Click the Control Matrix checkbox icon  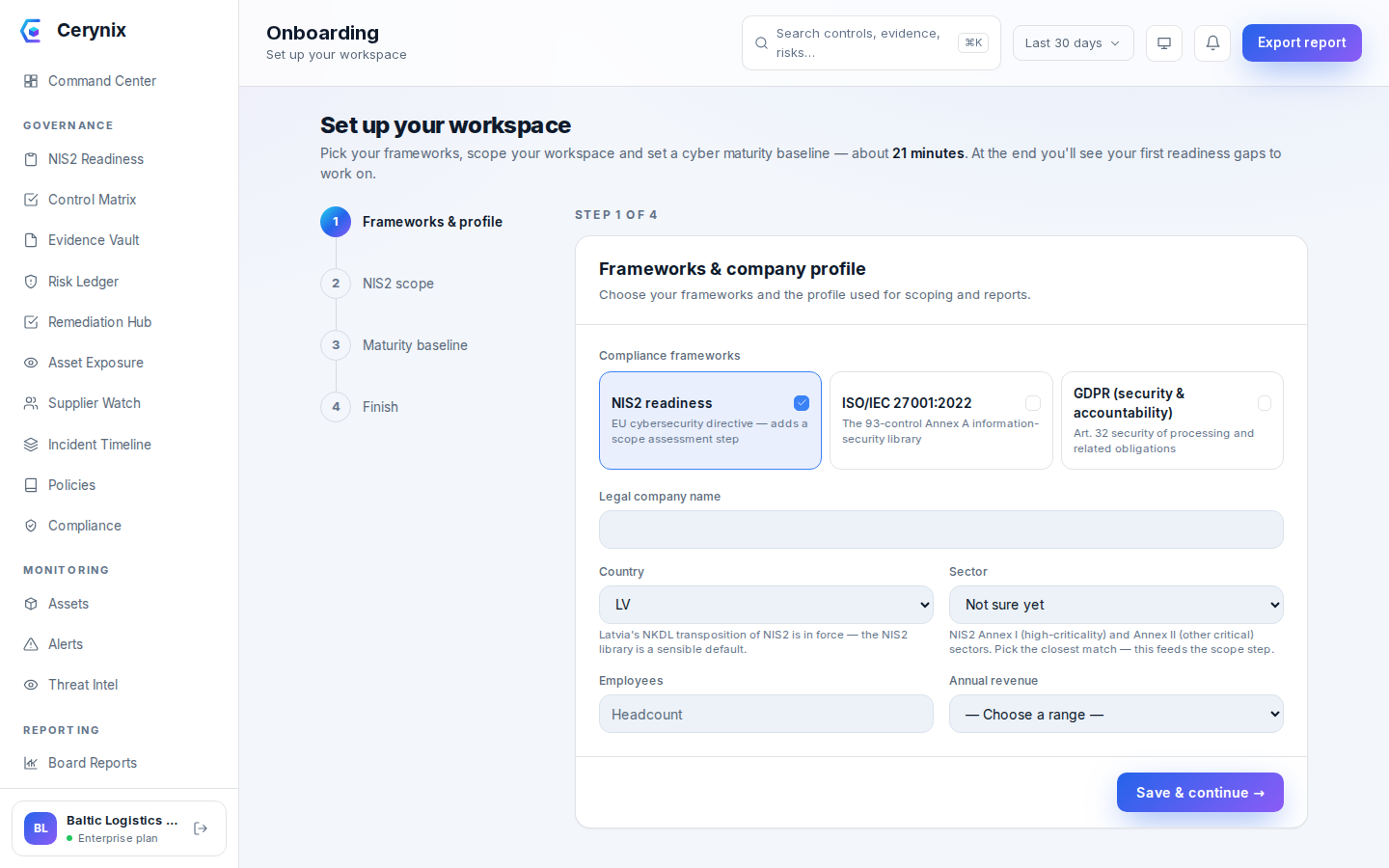pyautogui.click(x=31, y=200)
